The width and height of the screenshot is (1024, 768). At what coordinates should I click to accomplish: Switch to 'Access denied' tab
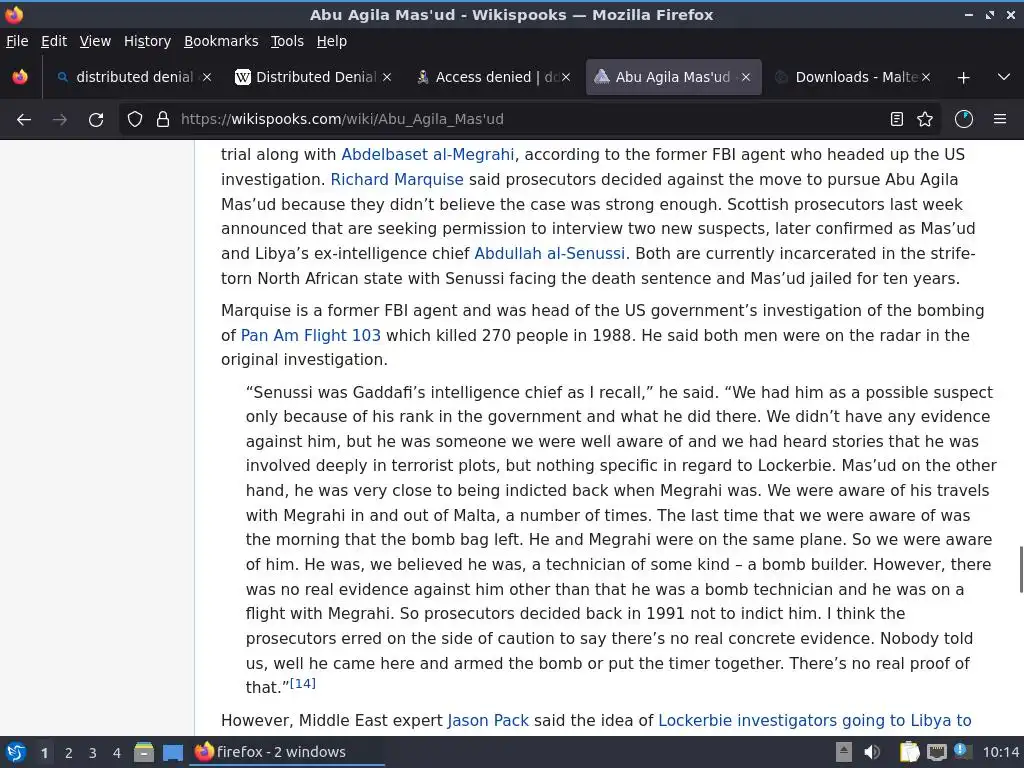coord(493,77)
